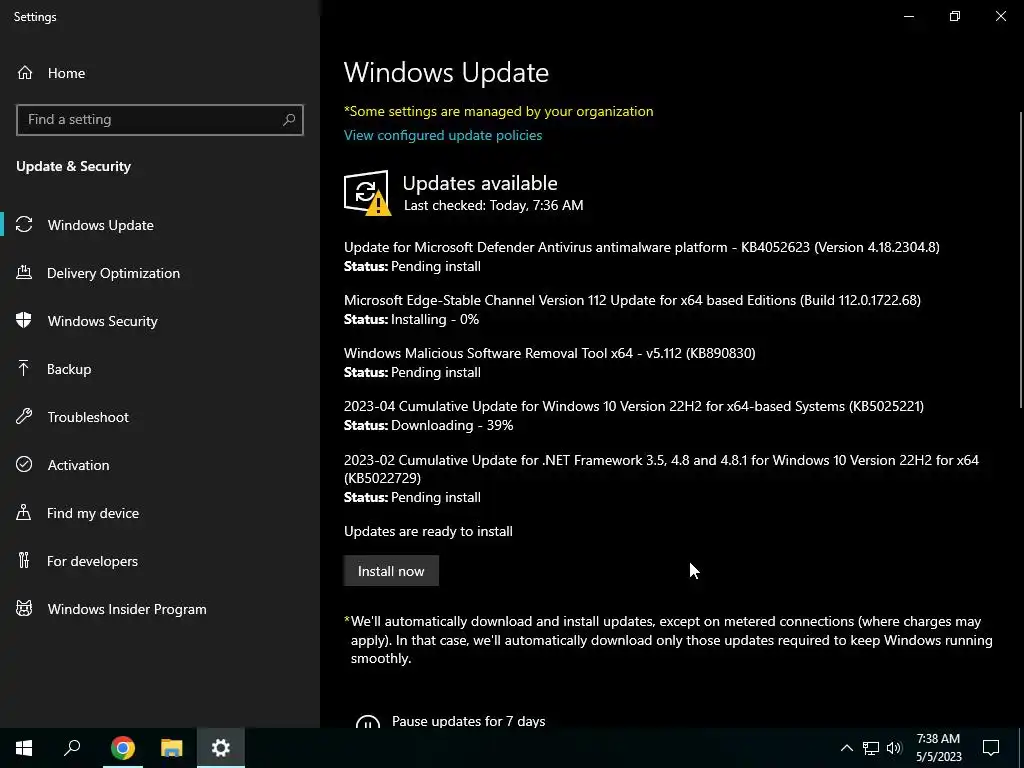The height and width of the screenshot is (768, 1024).
Task: Click the Updates are ready to install text
Action: pyautogui.click(x=428, y=531)
